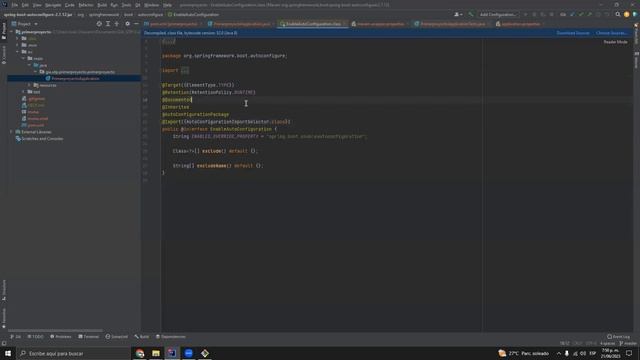
Task: Click the Windows Start button
Action: tap(8, 353)
